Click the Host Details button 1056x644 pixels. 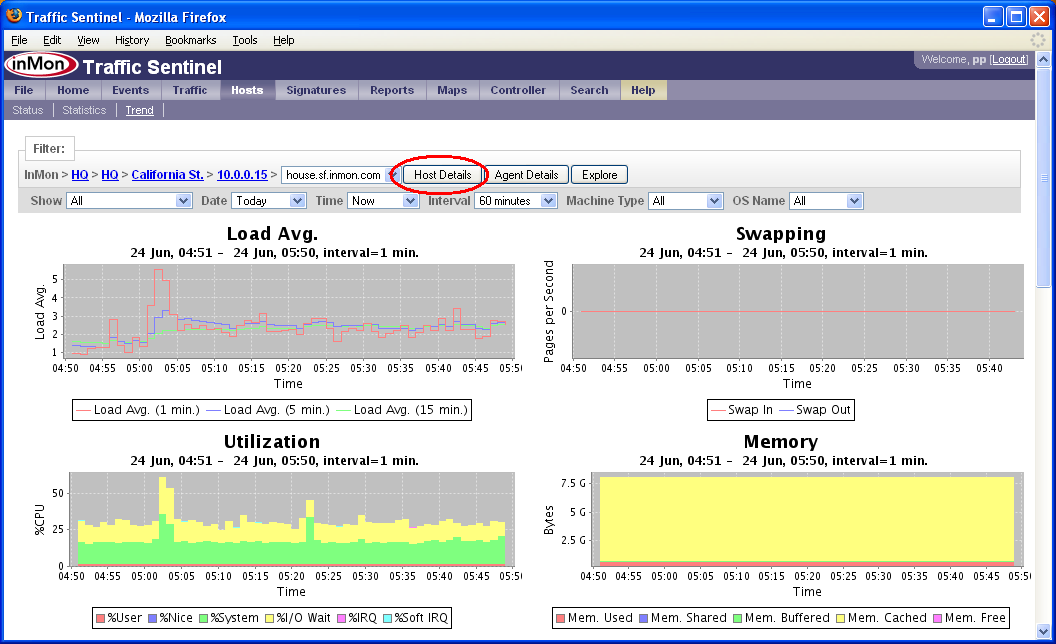pos(443,175)
